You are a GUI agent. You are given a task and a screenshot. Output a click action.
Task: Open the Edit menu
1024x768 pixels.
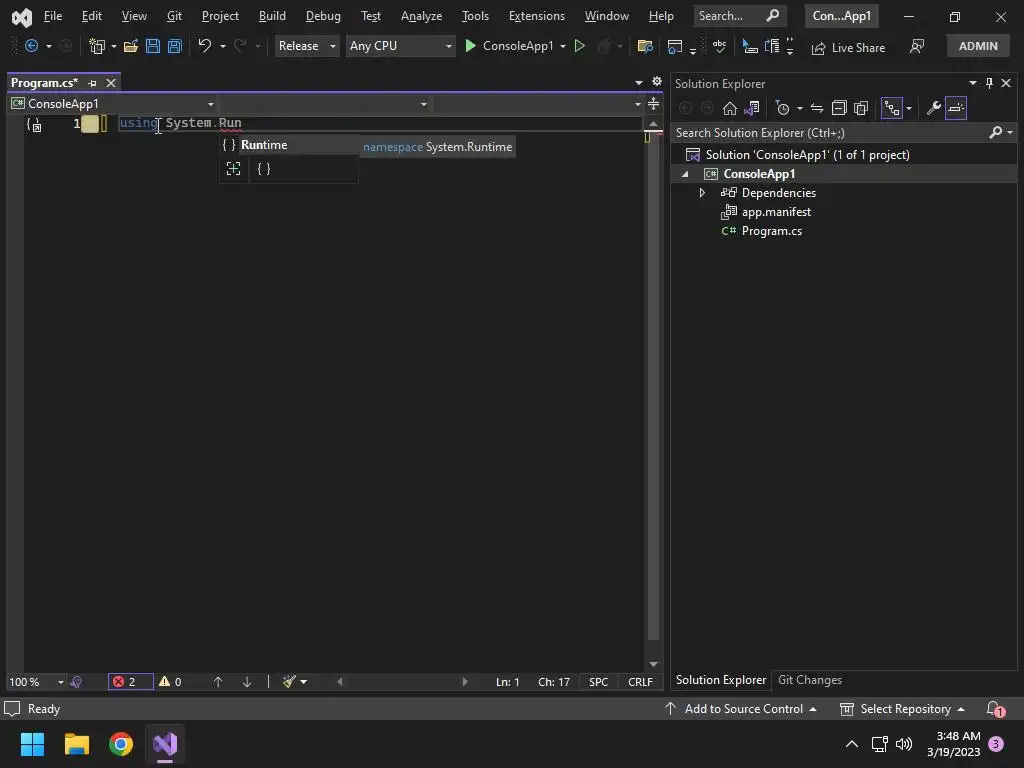(x=91, y=16)
